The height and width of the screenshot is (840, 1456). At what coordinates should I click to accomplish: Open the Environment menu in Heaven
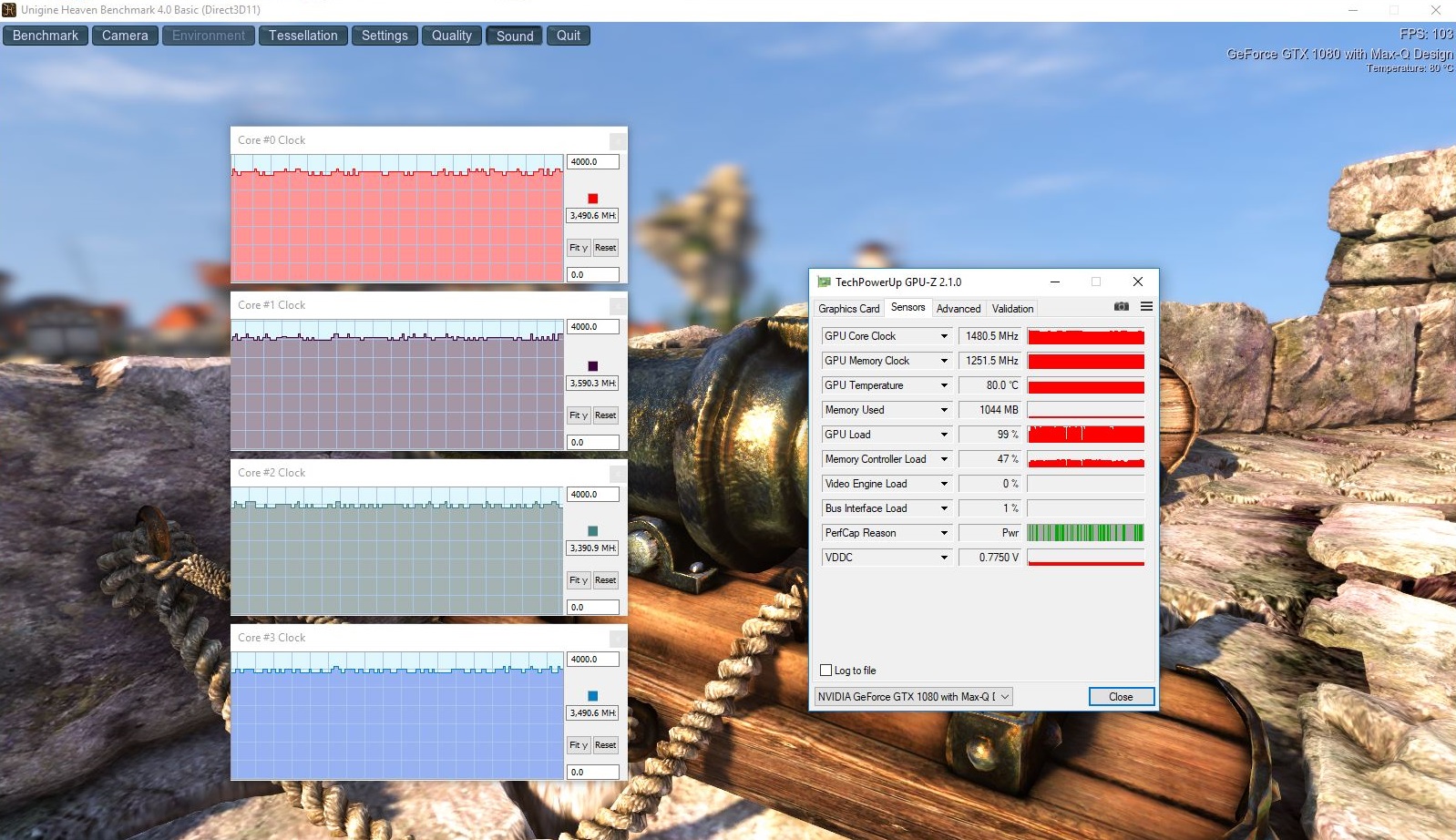pyautogui.click(x=209, y=36)
